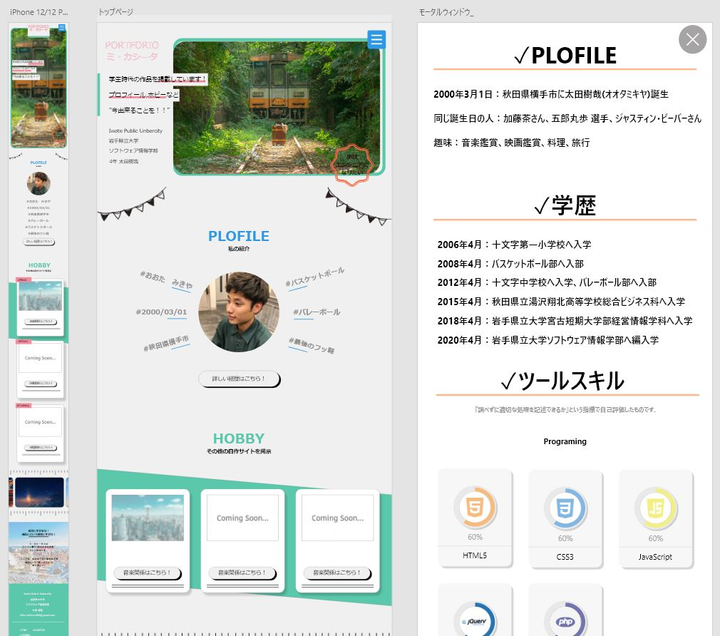
Task: Click the PLOFILE heading on トップページ
Action: [x=239, y=236]
